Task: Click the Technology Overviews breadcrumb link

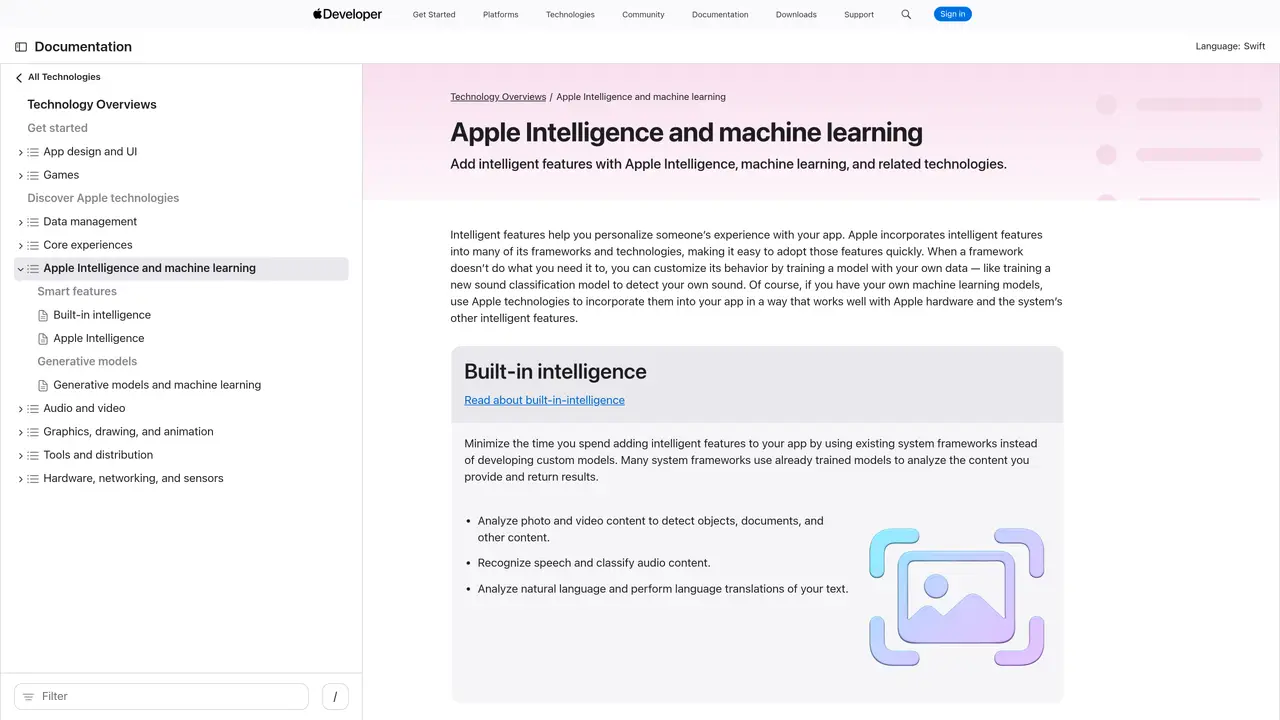Action: click(x=498, y=97)
